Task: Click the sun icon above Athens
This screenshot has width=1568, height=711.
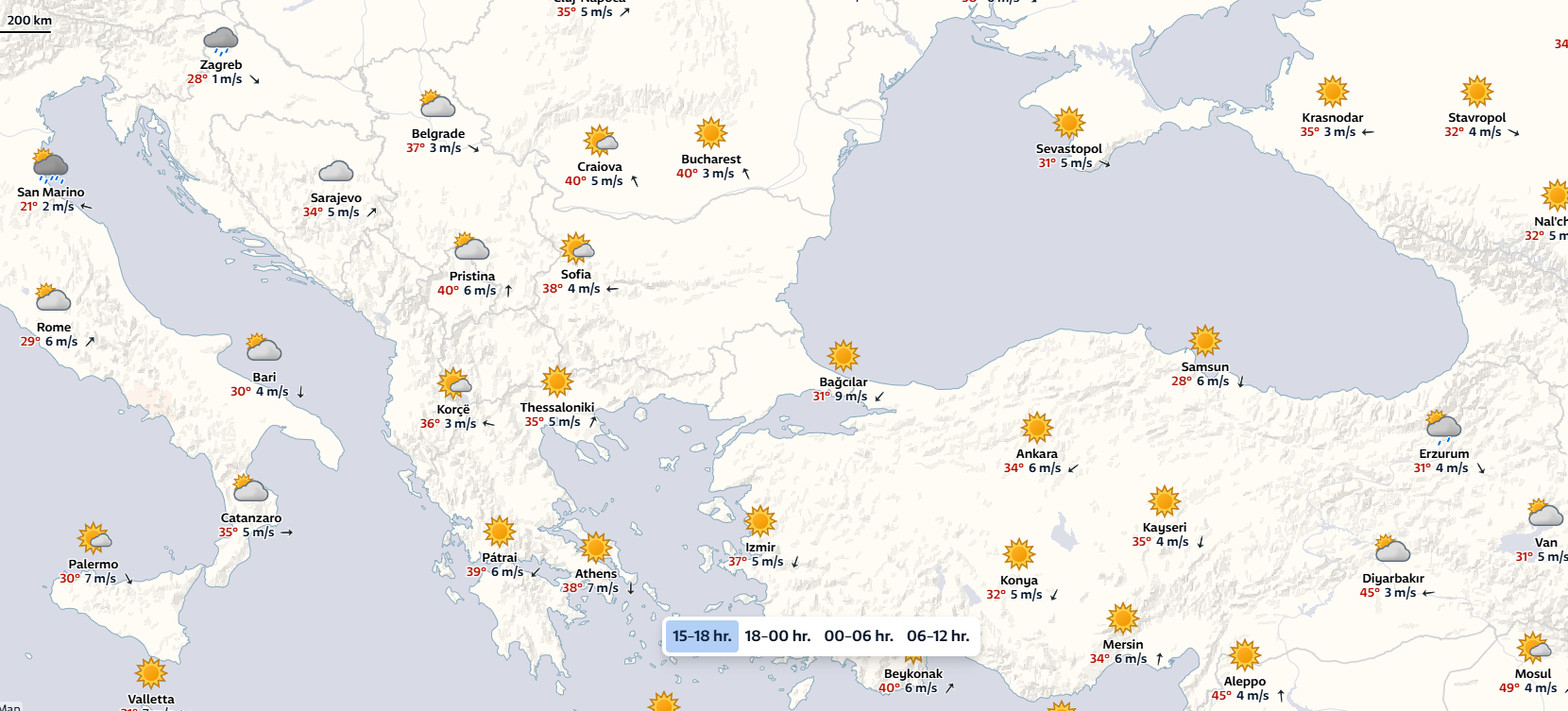Action: 596,548
